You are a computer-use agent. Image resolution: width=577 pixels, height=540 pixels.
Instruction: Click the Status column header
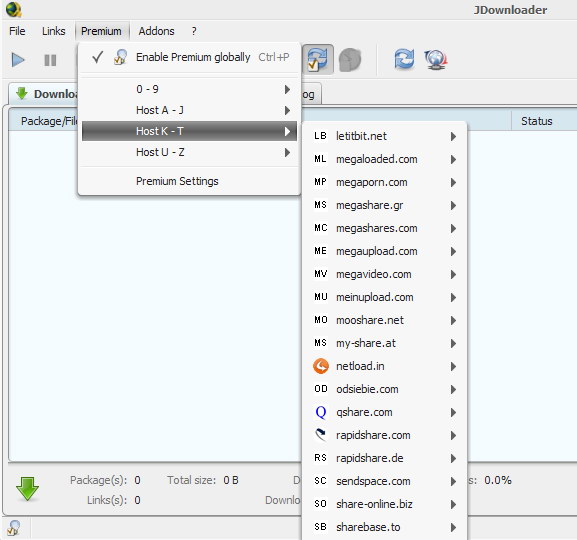pyautogui.click(x=544, y=121)
